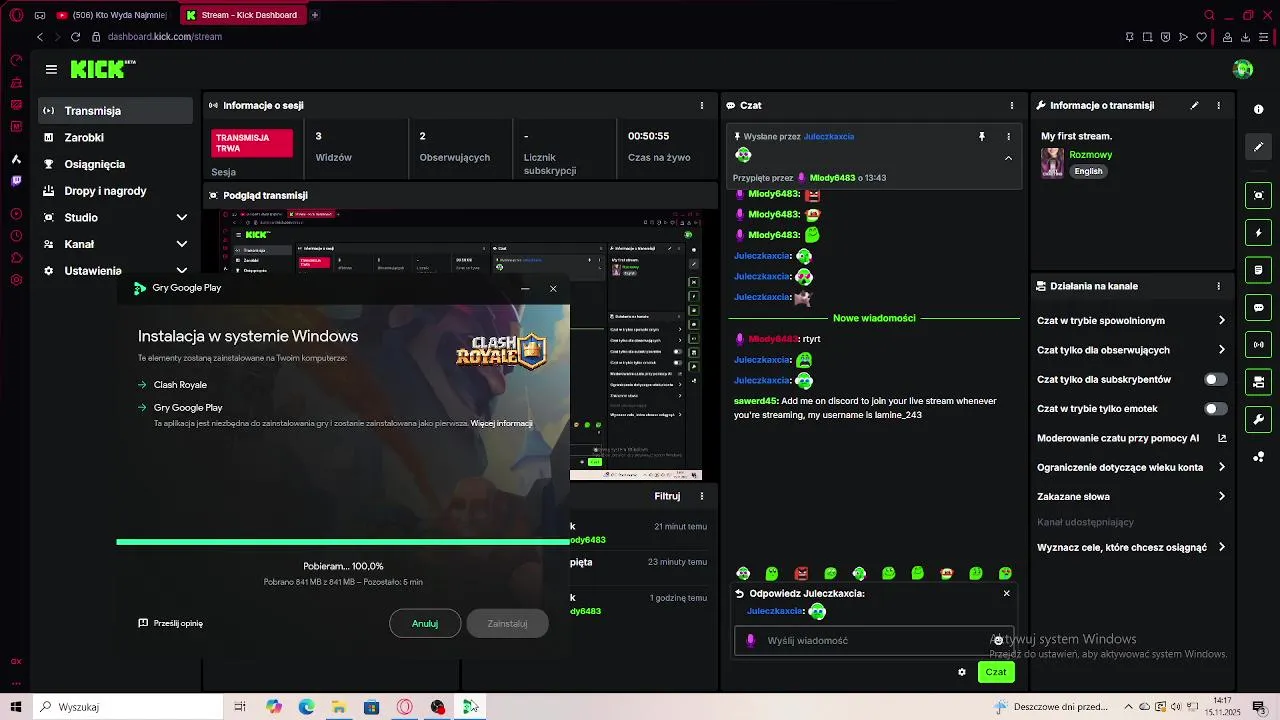Open Wyznacz cele, które chcesz osiągnąć
This screenshot has width=1280, height=720.
coord(1132,547)
